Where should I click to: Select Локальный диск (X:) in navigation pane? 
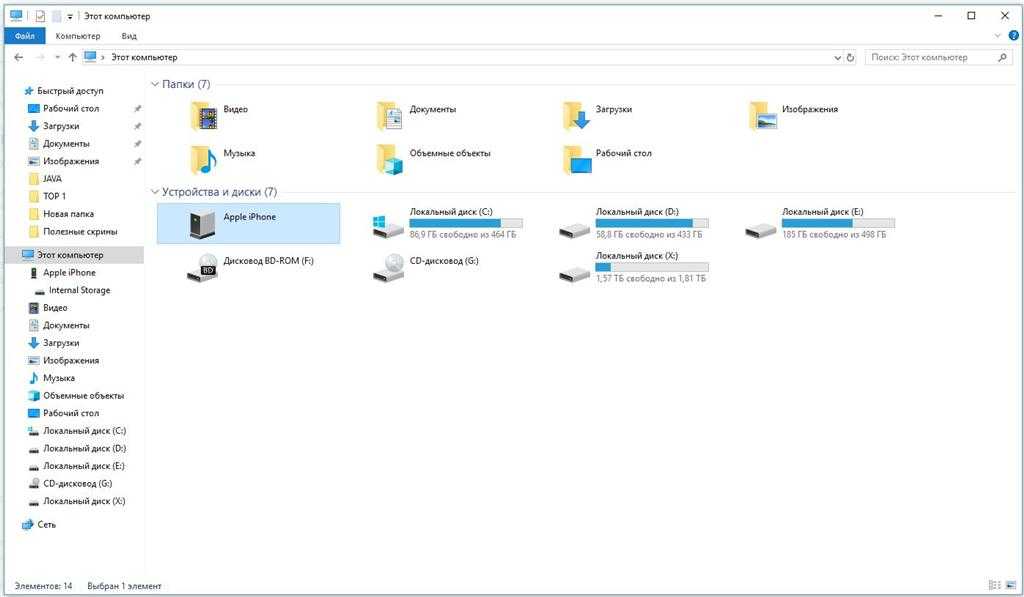(84, 502)
